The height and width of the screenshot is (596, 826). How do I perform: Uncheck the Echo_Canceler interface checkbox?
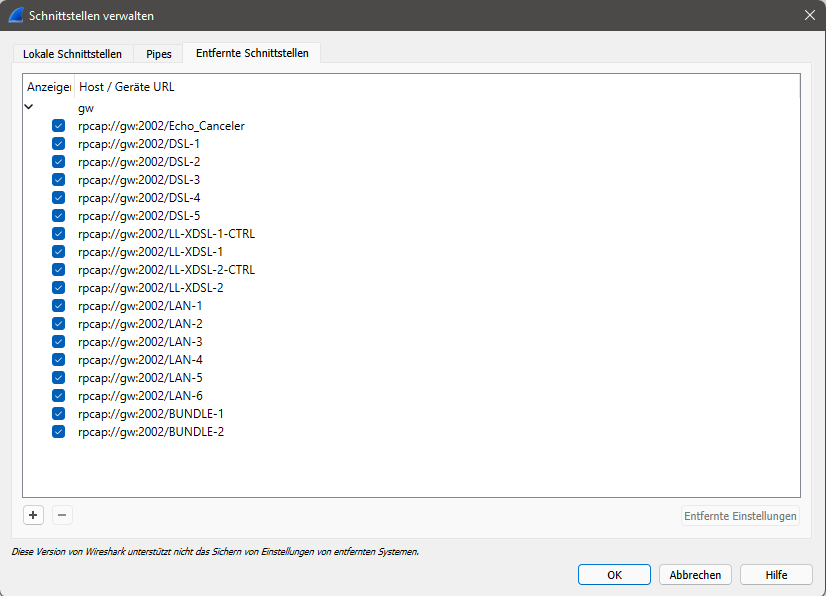[x=58, y=126]
